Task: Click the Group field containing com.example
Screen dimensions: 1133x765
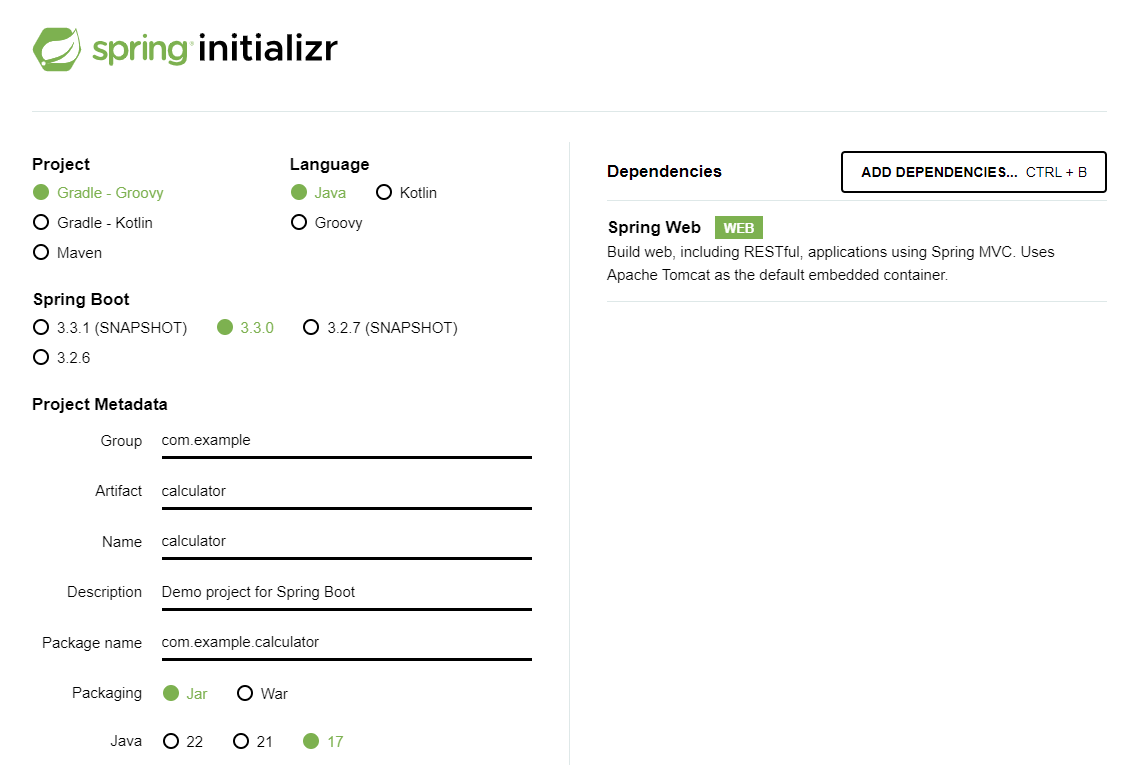Action: click(347, 441)
